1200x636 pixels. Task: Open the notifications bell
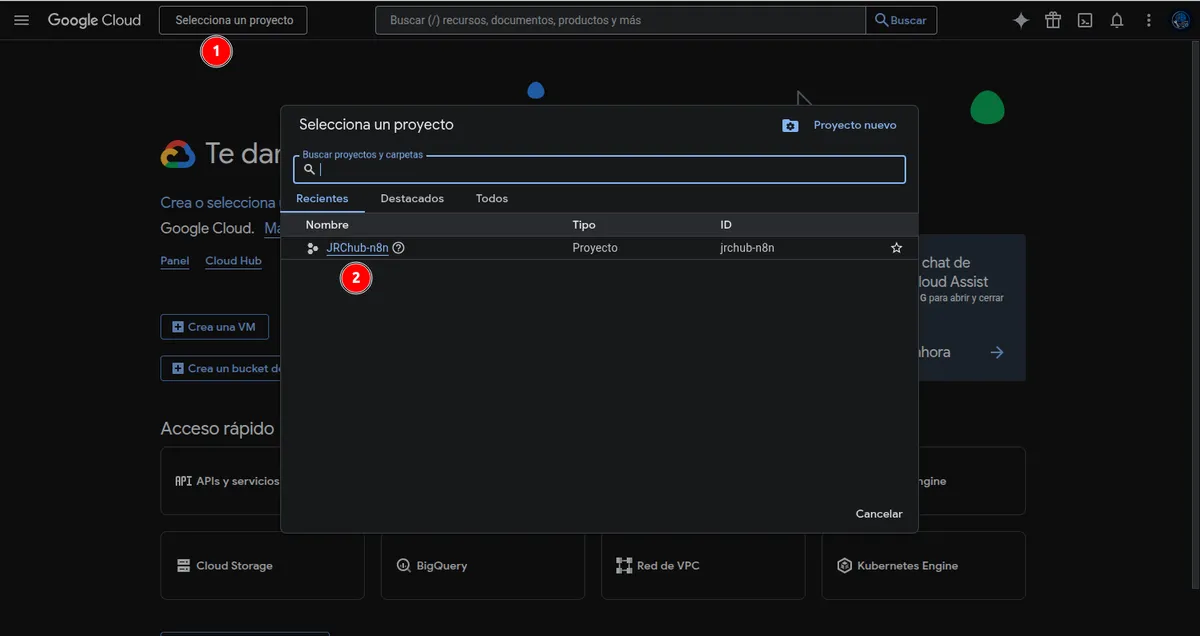pos(1117,20)
